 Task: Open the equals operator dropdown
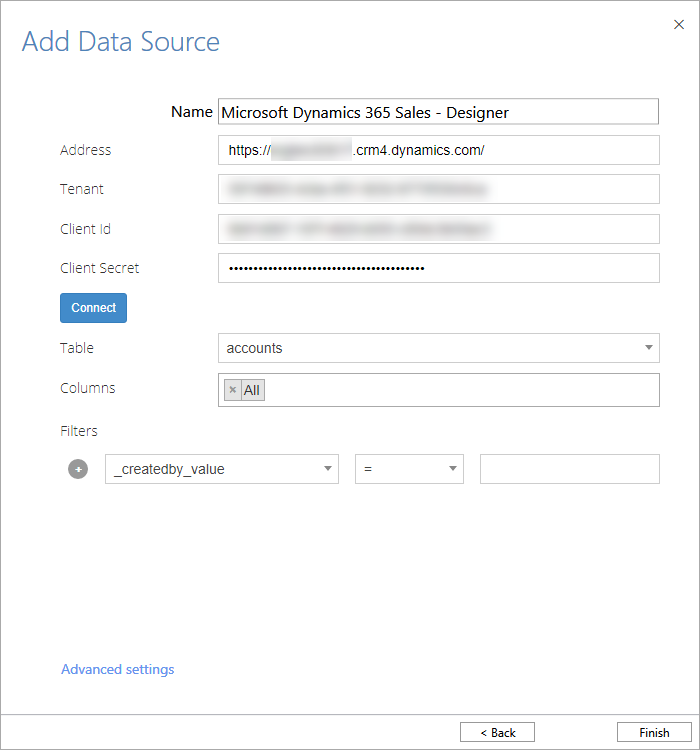pos(409,469)
